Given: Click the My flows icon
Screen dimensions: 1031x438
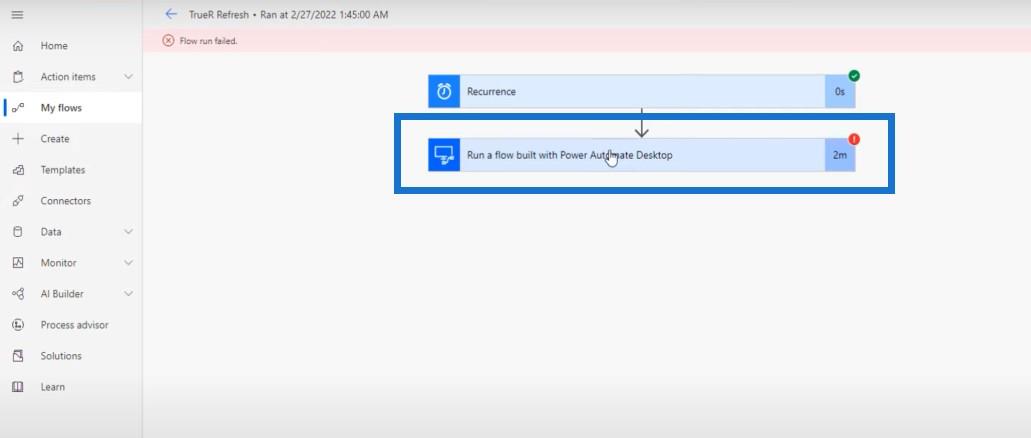Looking at the screenshot, I should [x=18, y=108].
